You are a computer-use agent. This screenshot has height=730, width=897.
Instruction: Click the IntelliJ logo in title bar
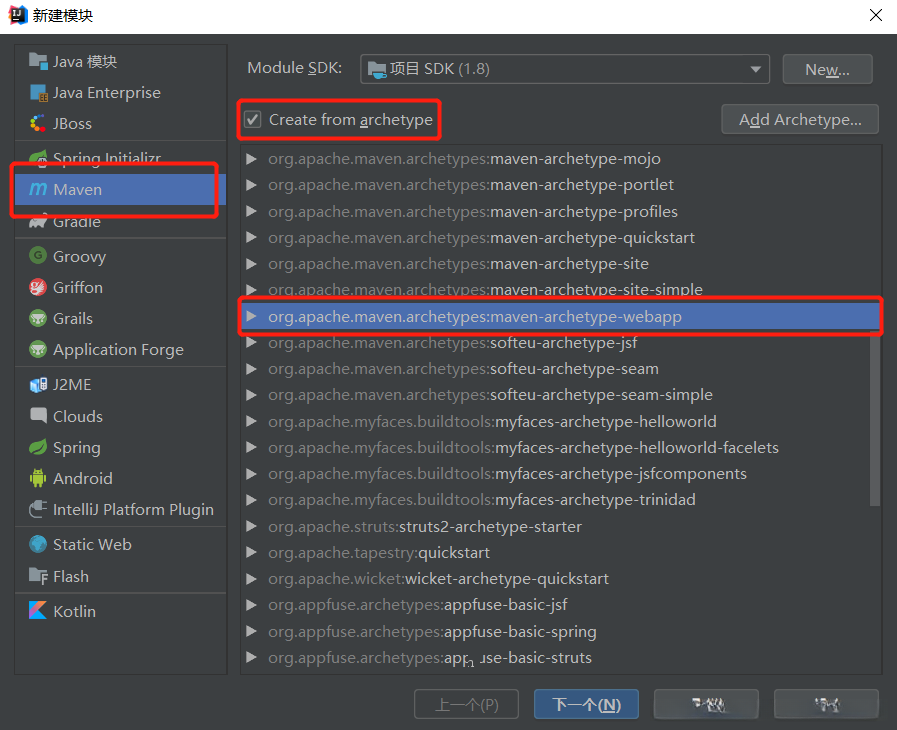coord(17,15)
